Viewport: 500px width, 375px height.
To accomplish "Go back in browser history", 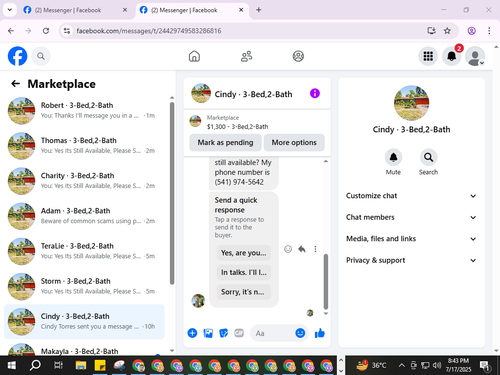I will [x=11, y=31].
